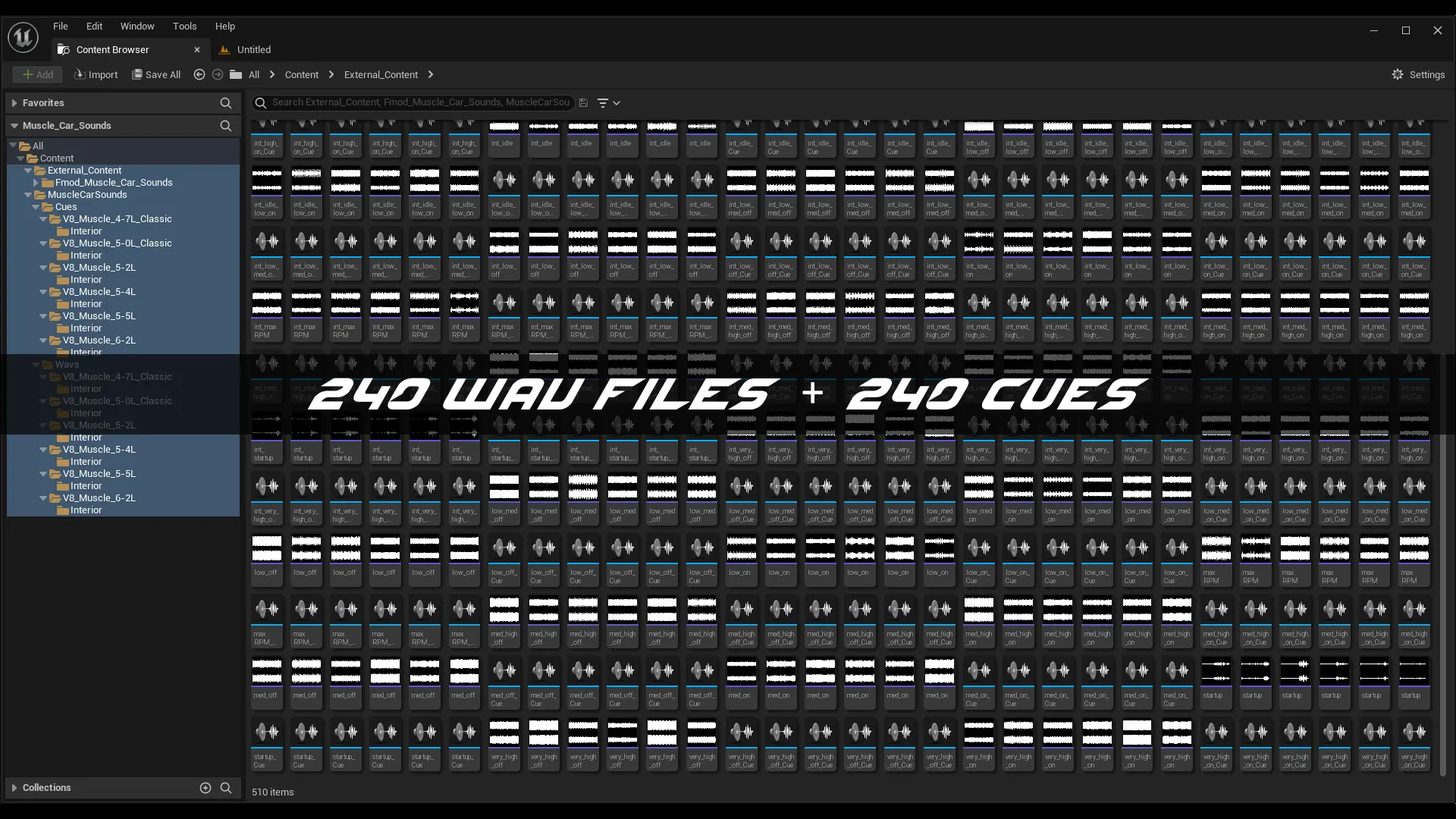1456x819 pixels.
Task: Click the history back arrow icon
Action: pos(199,74)
